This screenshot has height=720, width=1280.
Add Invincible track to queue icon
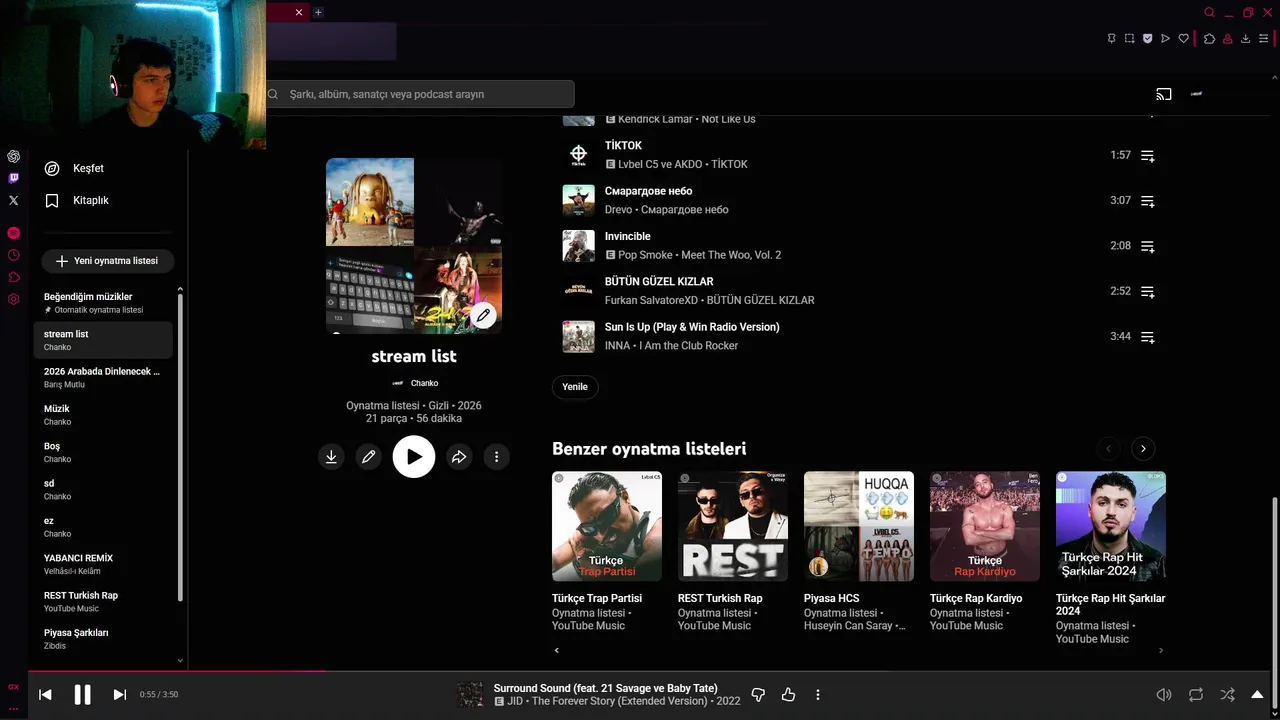point(1148,246)
